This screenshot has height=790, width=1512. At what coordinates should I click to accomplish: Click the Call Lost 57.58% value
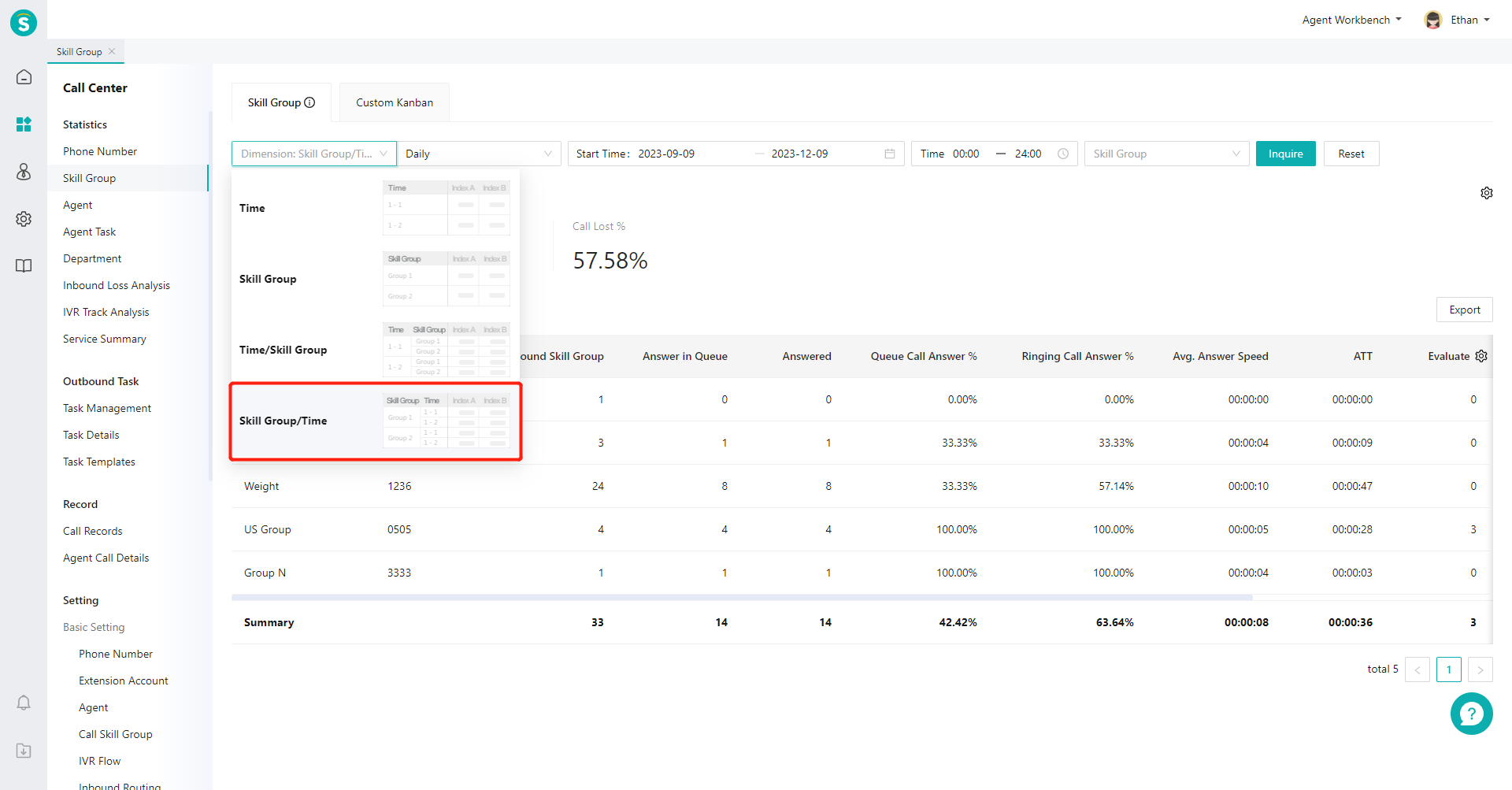[610, 261]
